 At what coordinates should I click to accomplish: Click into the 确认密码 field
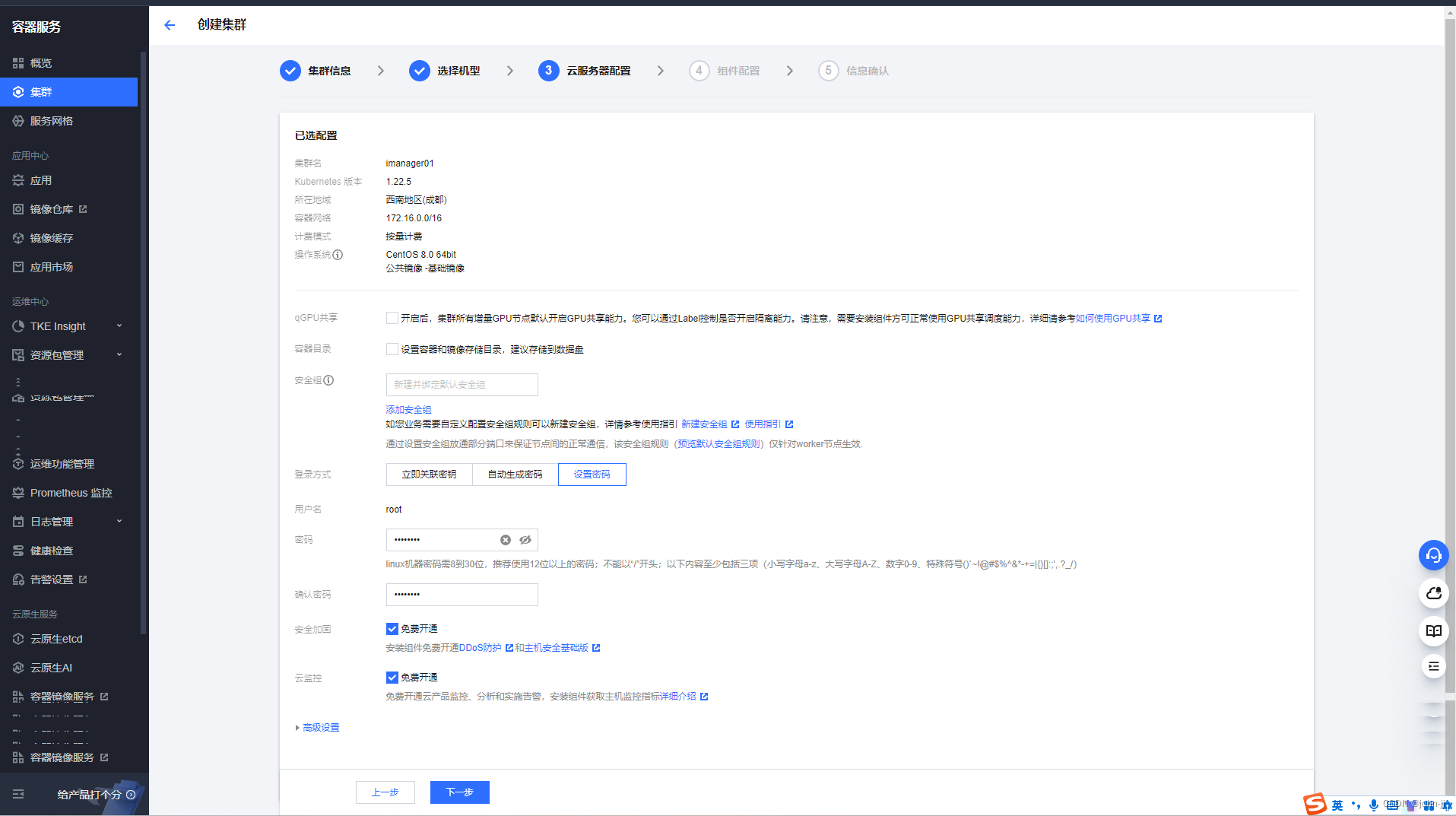pos(462,595)
